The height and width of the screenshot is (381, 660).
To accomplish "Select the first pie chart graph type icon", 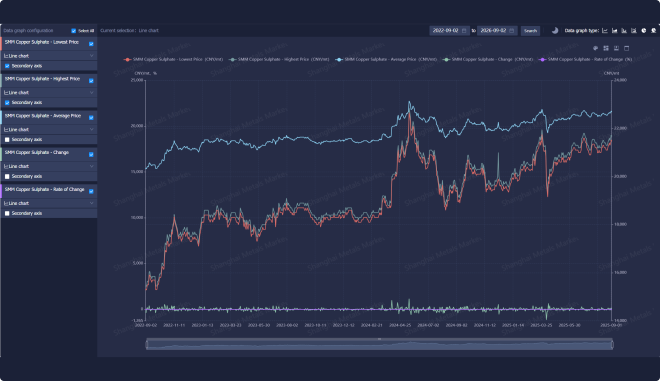I will click(644, 30).
